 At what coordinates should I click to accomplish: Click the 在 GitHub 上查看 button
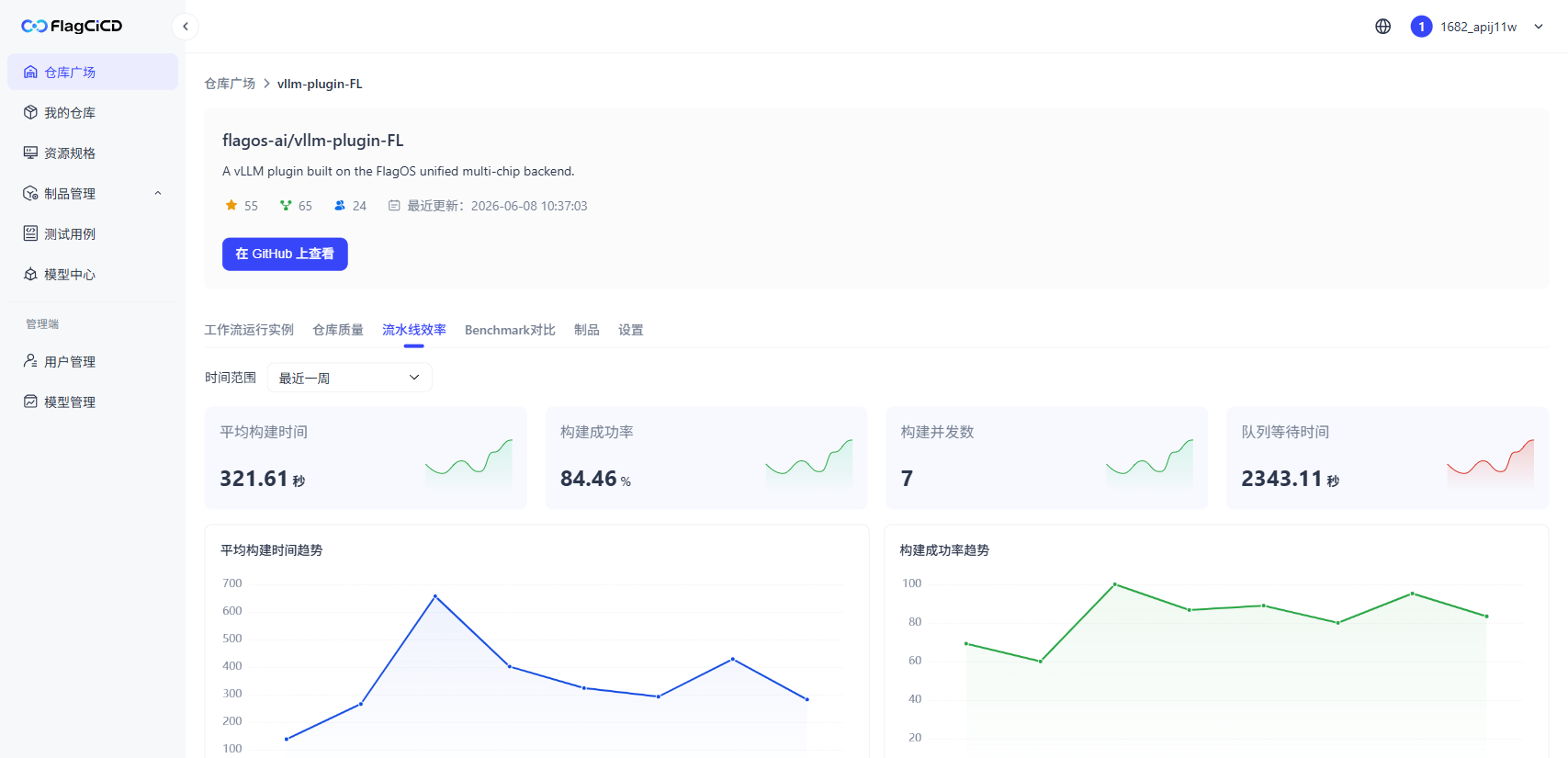285,255
